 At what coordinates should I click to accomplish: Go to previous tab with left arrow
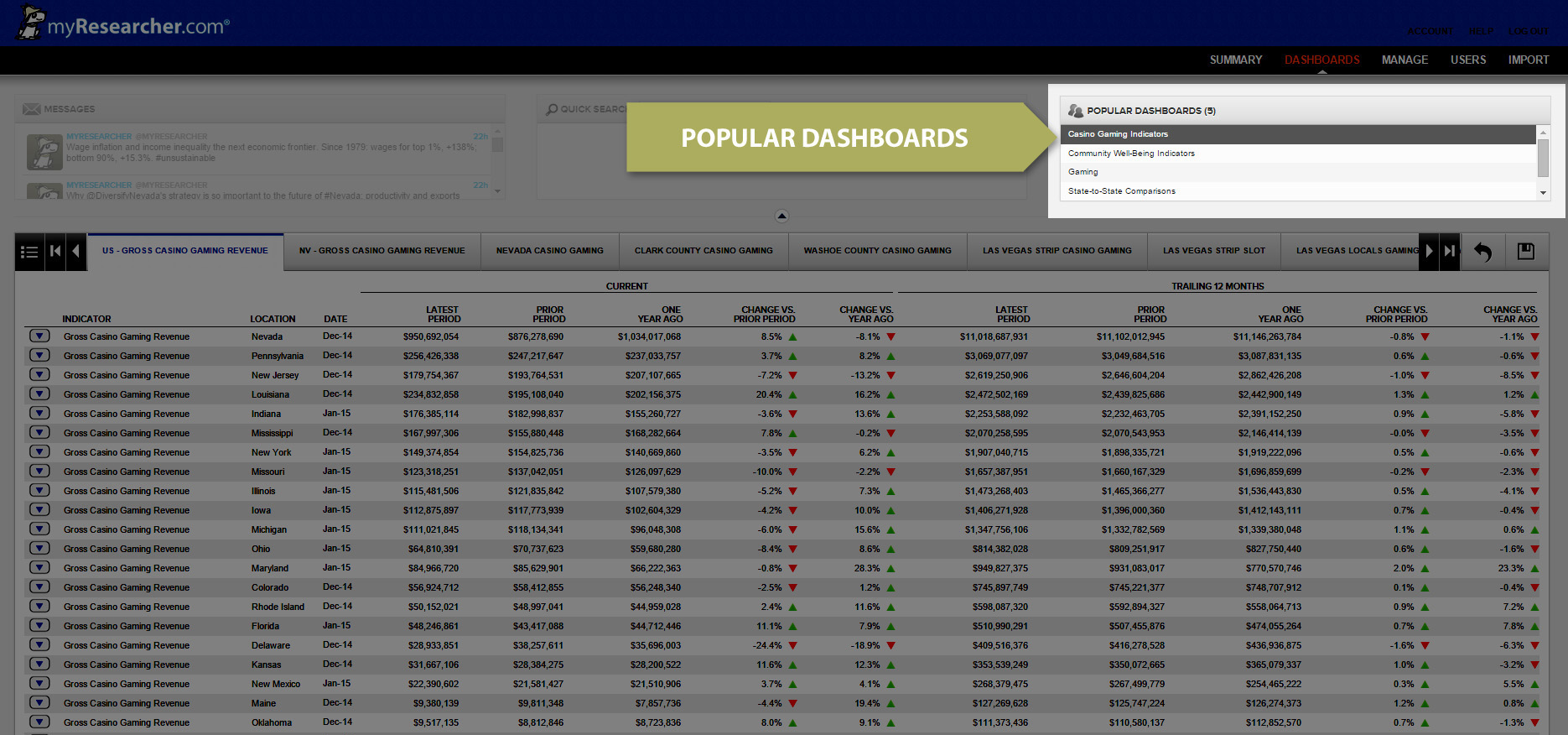tap(76, 252)
